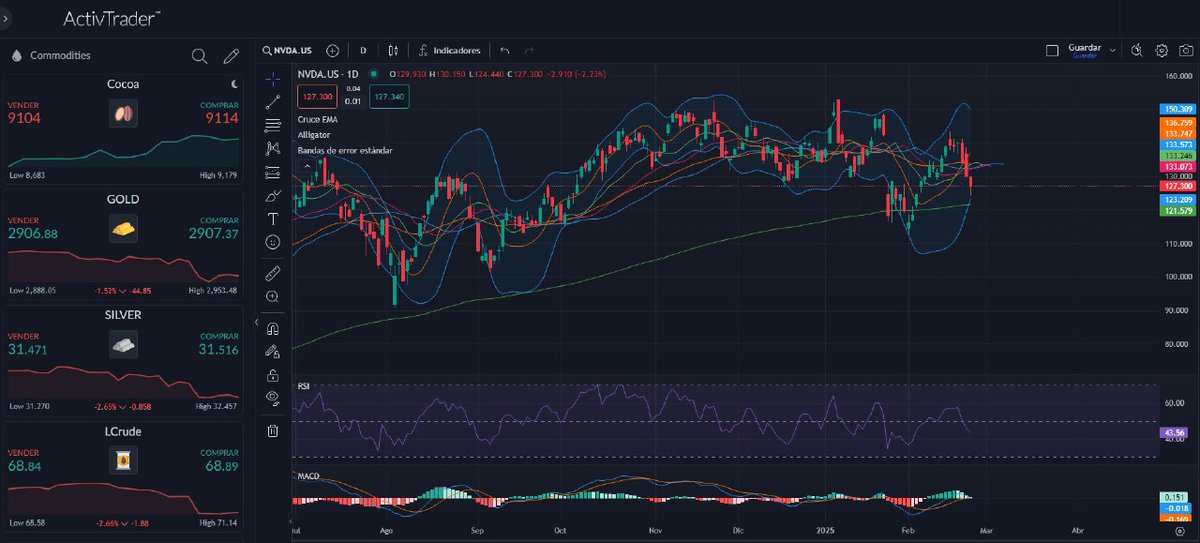Open chart settings gear
1200x543 pixels.
point(1162,49)
